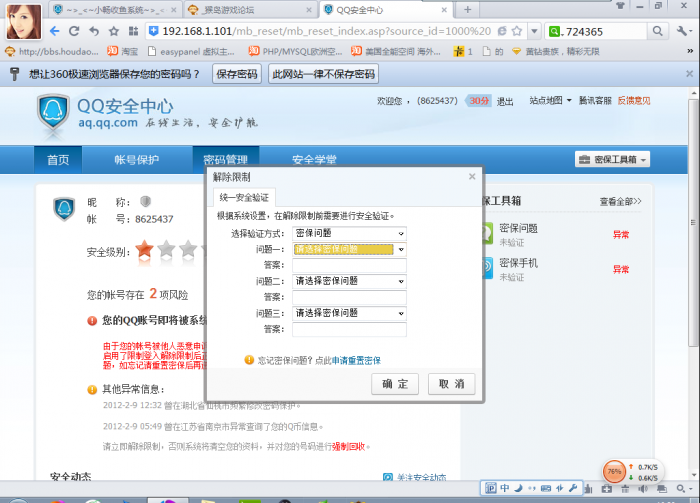Image resolution: width=700 pixels, height=503 pixels.
Task: Open 密保手机 in the toolbox list
Action: click(518, 263)
